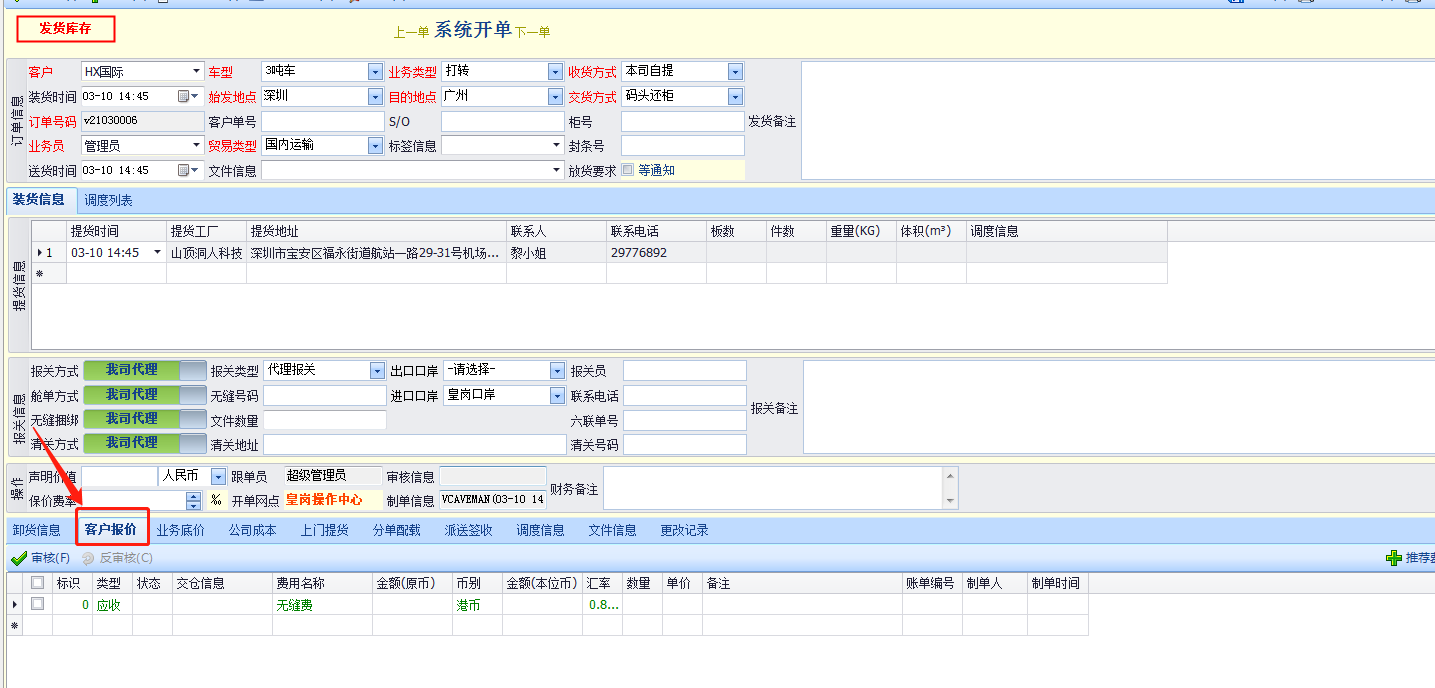Click the 财务备注 scrollbar down arrow
This screenshot has width=1435, height=688.
coord(950,501)
